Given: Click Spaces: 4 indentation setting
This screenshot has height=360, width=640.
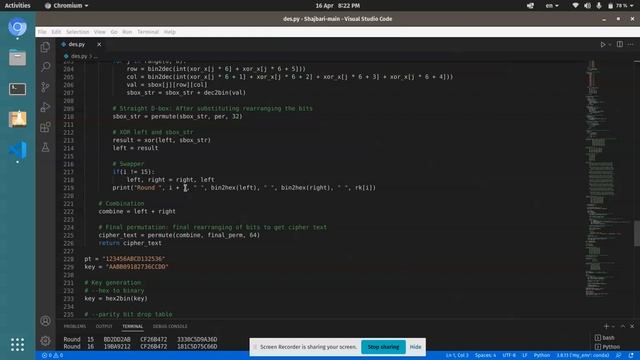Looking at the screenshot, I should tap(485, 356).
